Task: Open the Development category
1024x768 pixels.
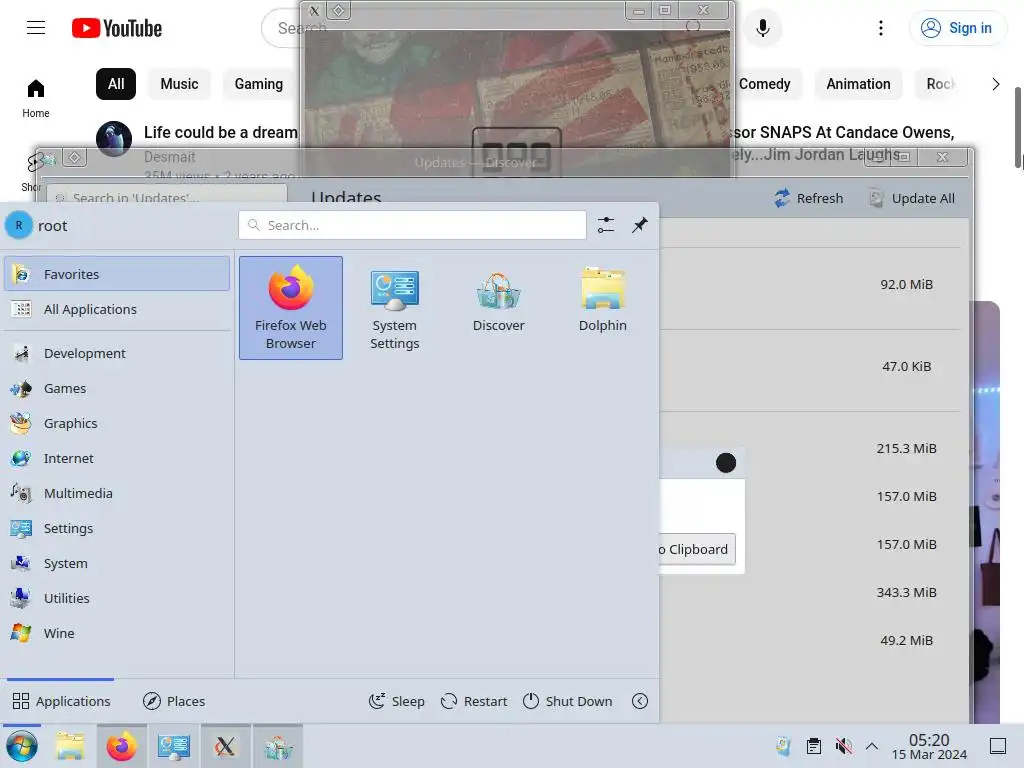Action: pos(117,353)
